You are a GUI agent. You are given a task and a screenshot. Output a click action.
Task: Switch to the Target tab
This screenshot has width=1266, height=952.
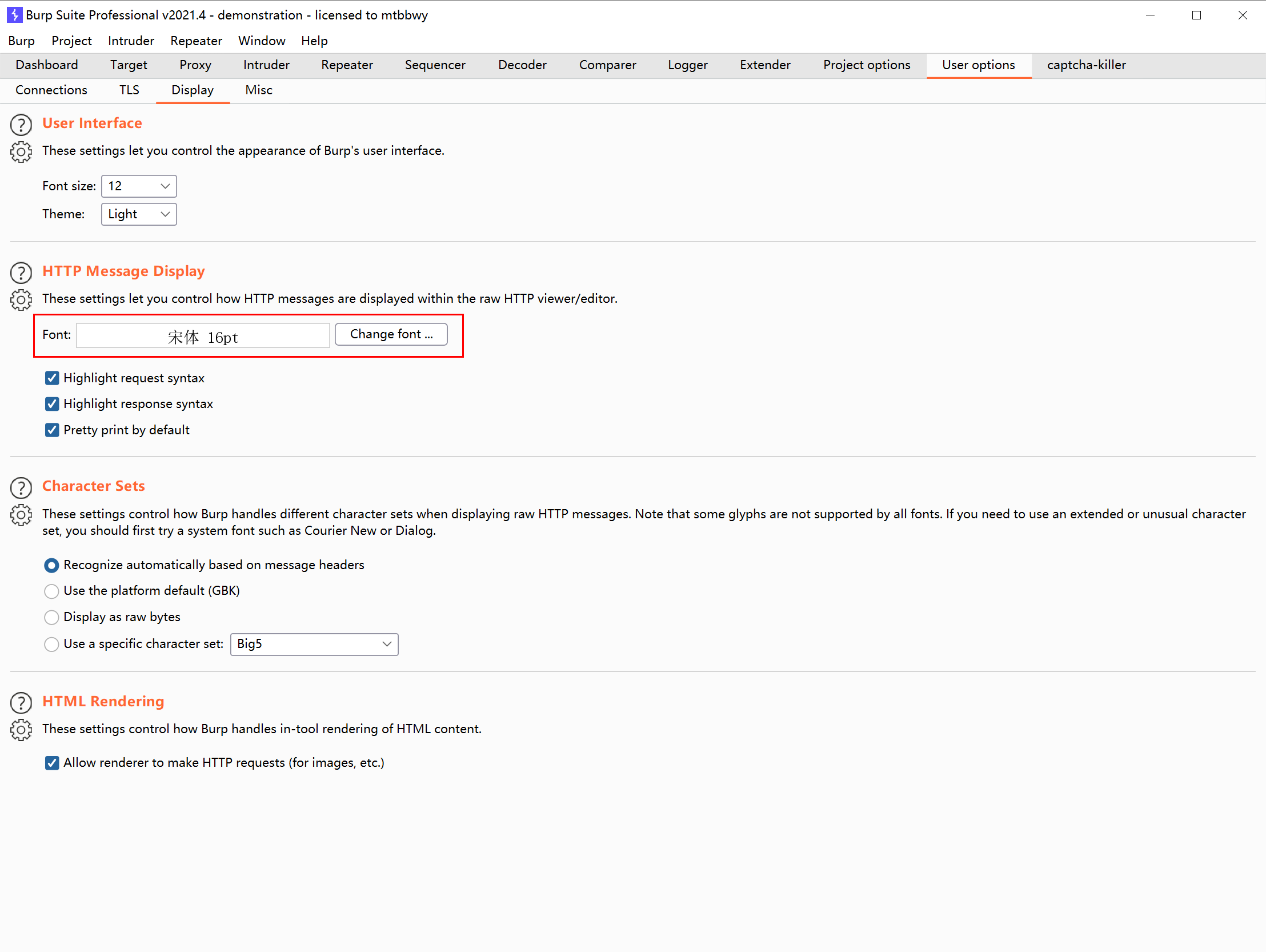click(x=129, y=65)
